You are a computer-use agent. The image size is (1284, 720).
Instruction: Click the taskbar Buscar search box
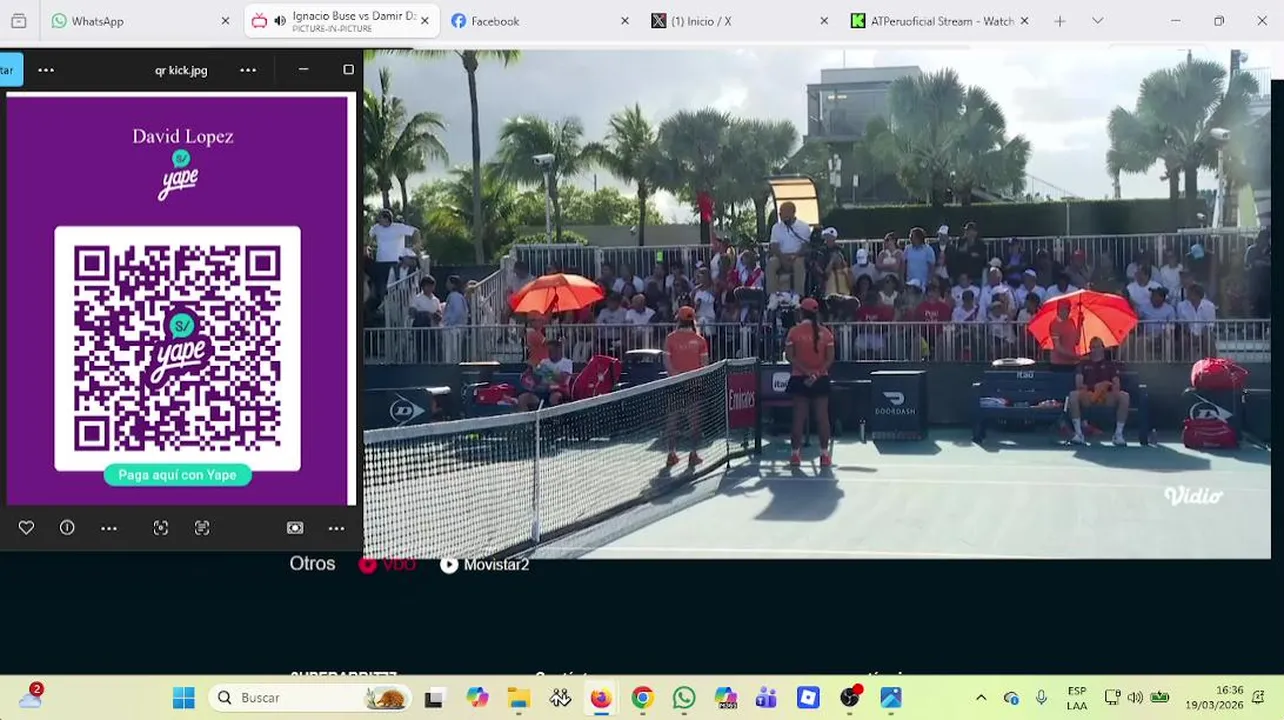(310, 698)
